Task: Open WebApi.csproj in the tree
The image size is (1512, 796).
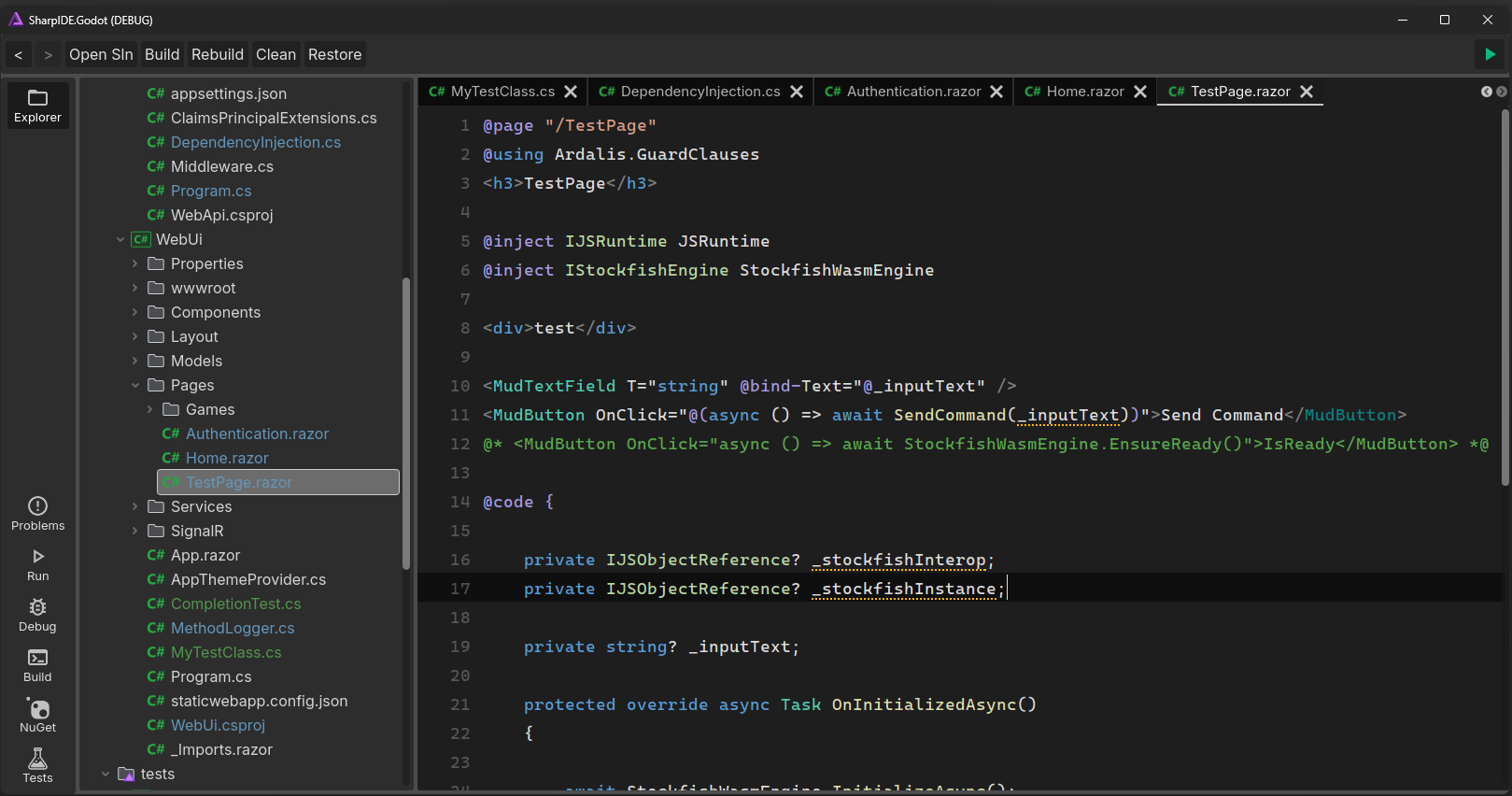Action: point(222,215)
